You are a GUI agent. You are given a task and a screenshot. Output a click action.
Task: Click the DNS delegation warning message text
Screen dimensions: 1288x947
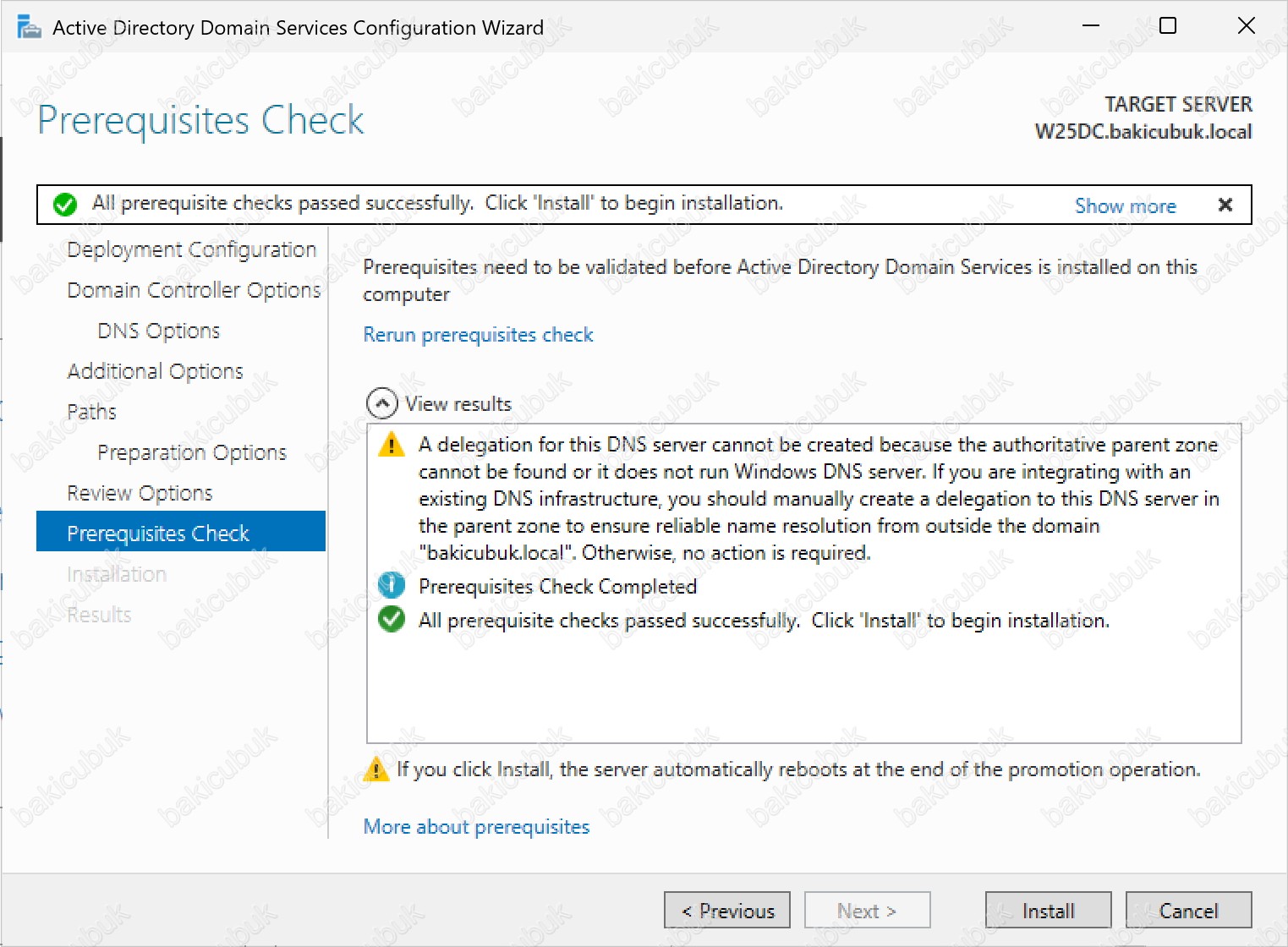[819, 498]
